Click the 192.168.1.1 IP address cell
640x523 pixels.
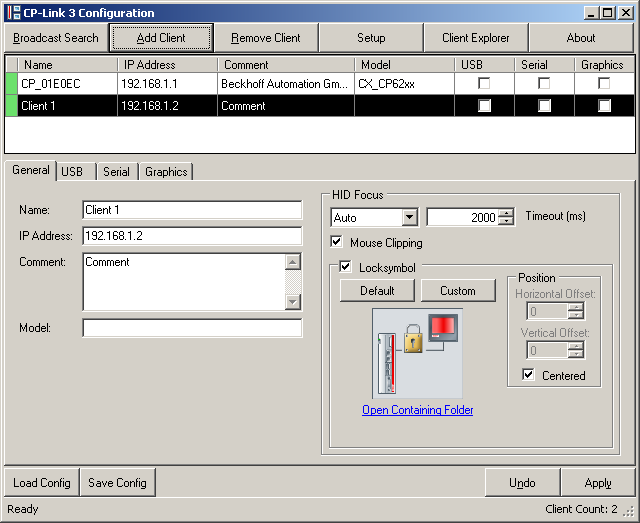click(167, 84)
